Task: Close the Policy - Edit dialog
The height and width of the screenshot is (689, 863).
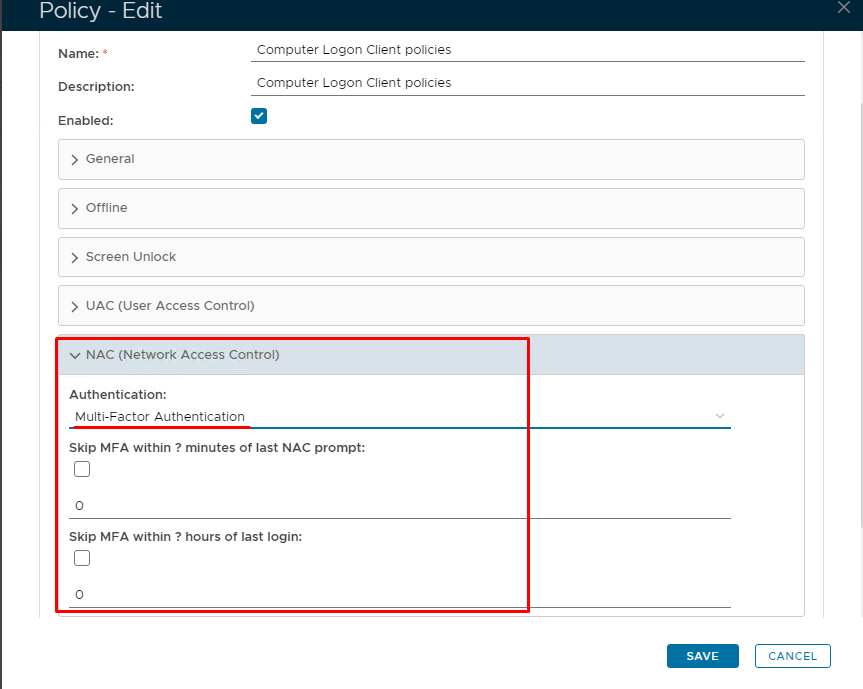Action: pyautogui.click(x=843, y=7)
